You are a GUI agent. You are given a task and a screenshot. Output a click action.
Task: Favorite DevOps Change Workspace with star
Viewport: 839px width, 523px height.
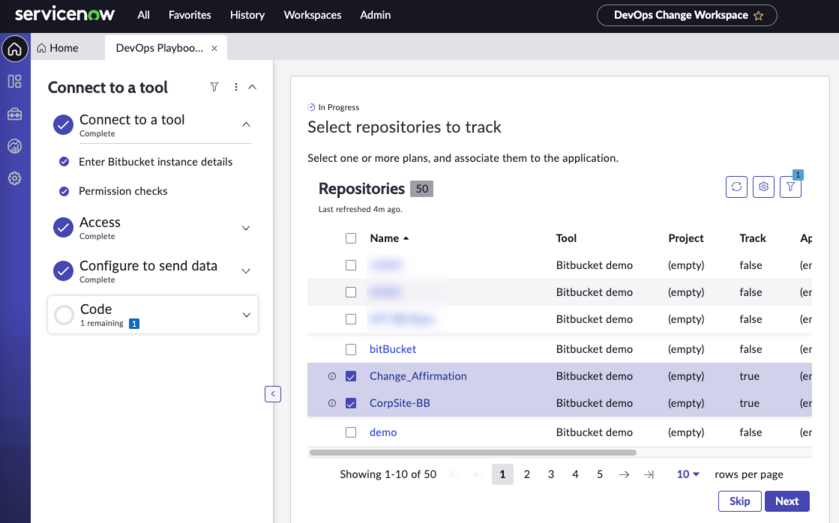coord(758,16)
